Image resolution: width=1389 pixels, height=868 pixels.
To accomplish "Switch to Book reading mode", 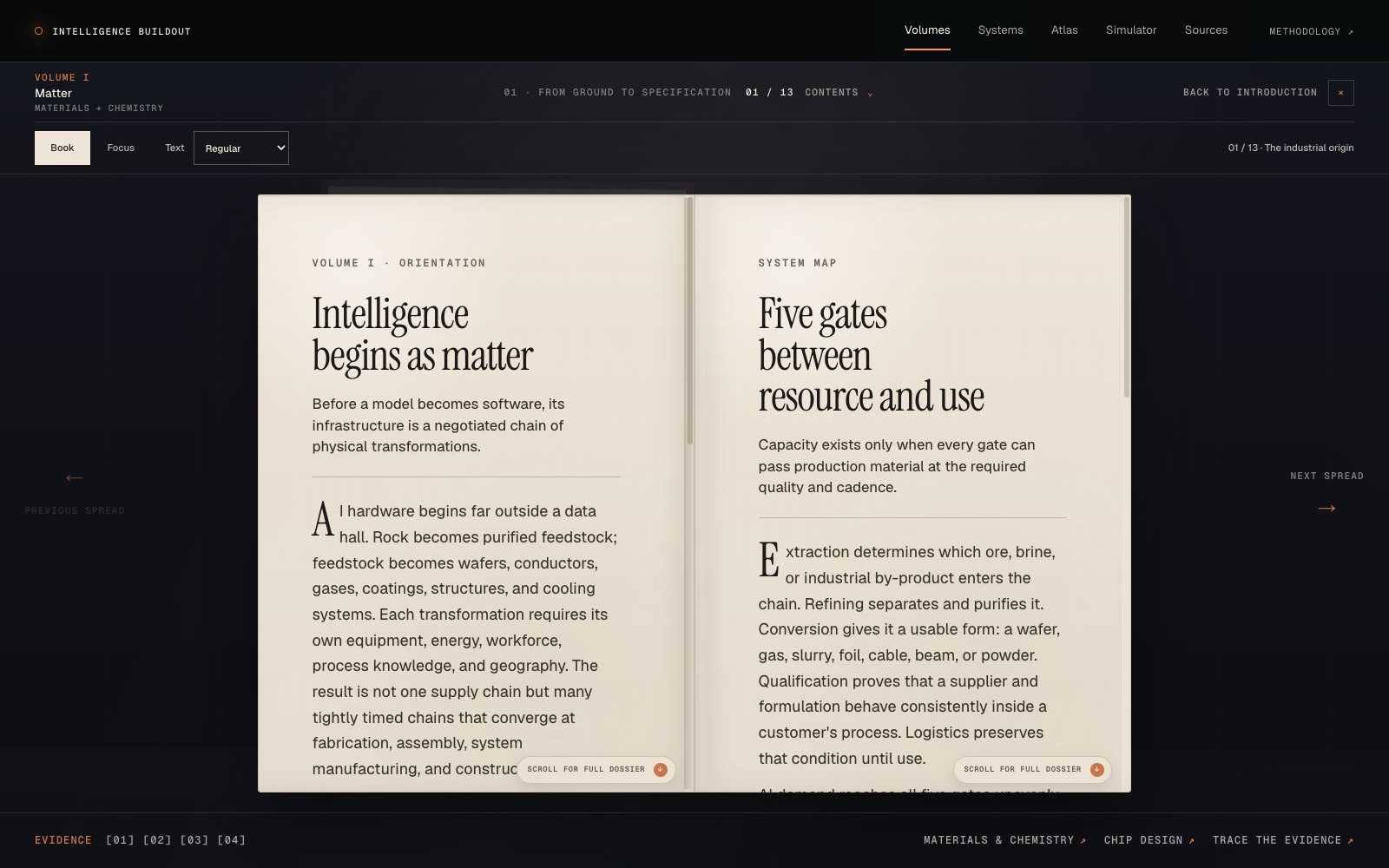I will (63, 148).
